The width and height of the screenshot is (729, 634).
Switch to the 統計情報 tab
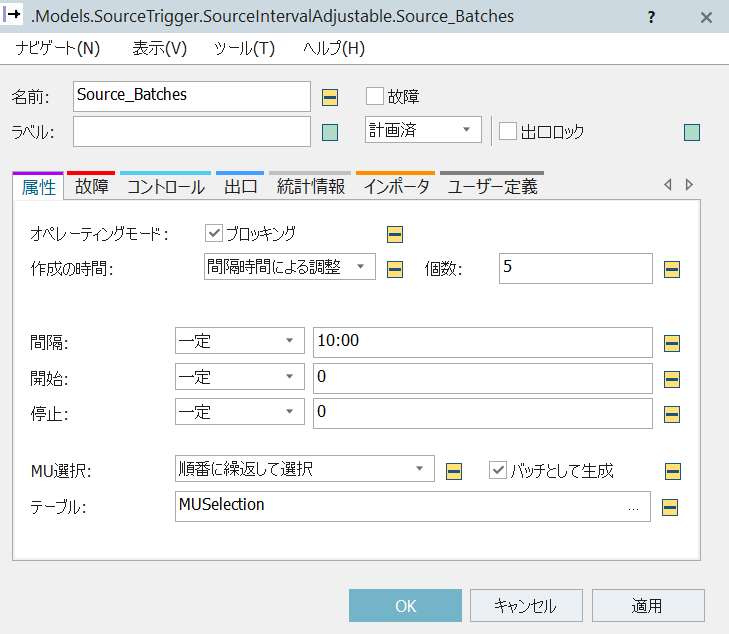click(x=311, y=186)
